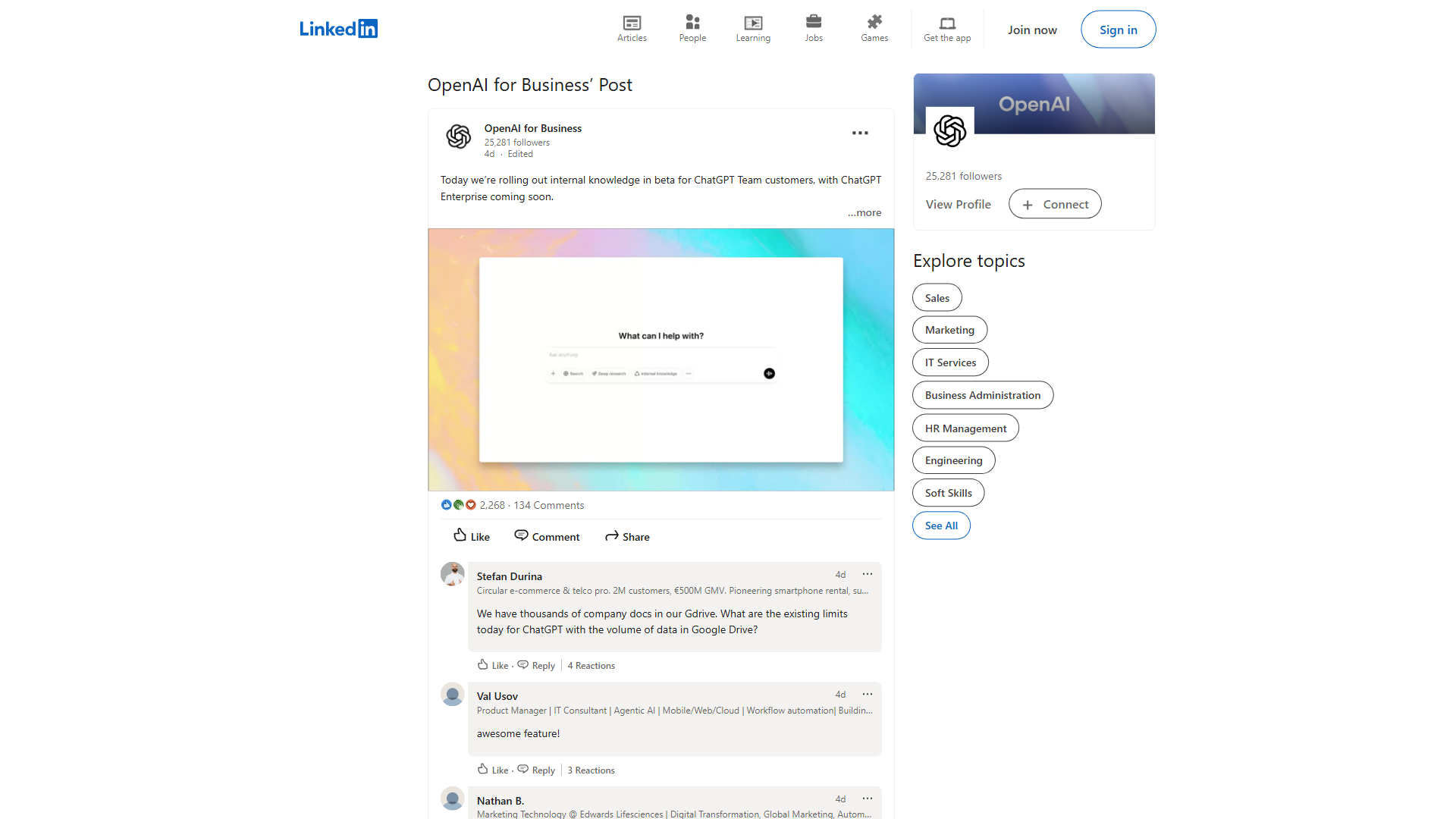Select the IT Services topic

(x=951, y=362)
